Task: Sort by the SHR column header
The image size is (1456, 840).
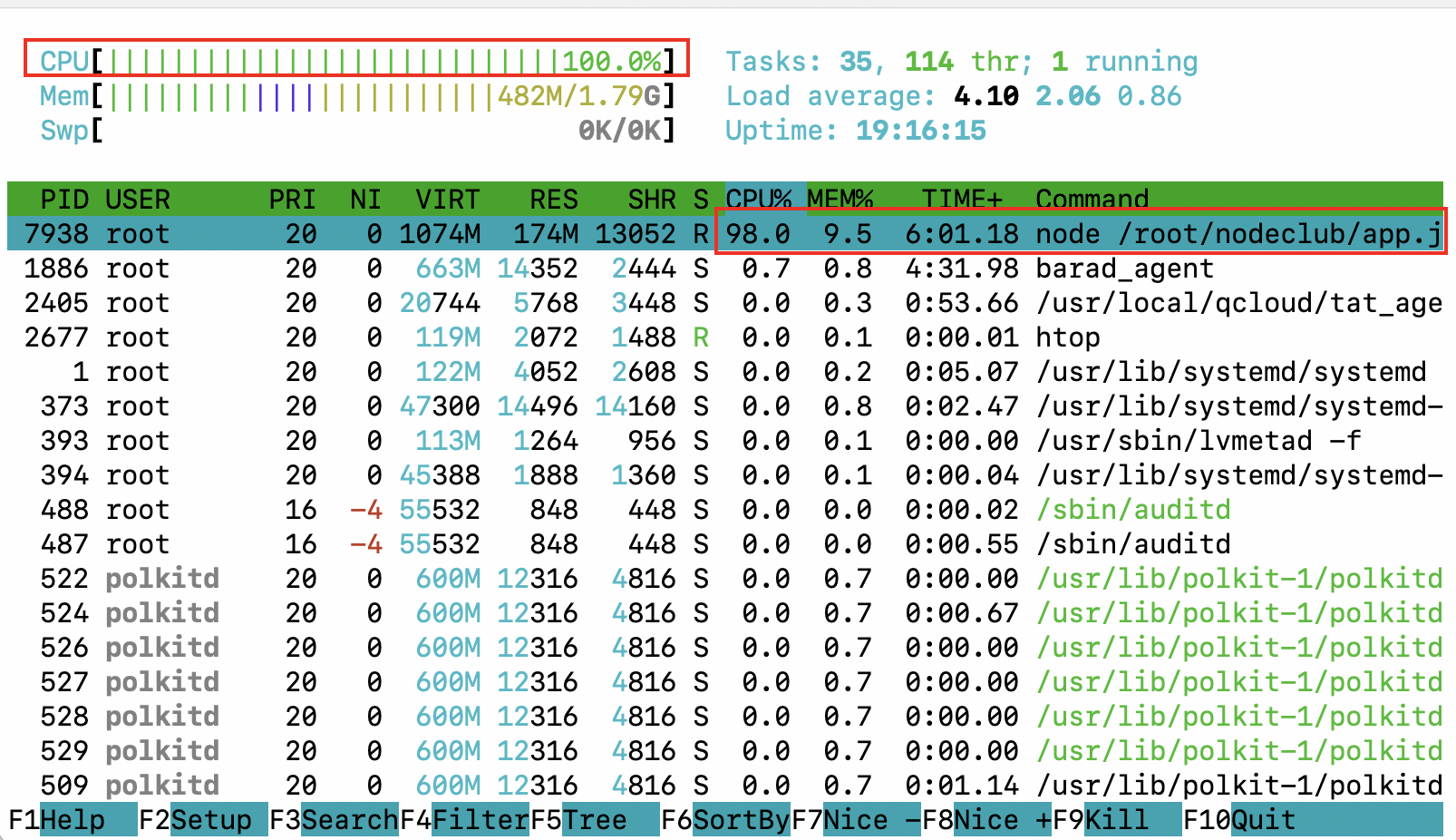Action: pyautogui.click(x=652, y=199)
